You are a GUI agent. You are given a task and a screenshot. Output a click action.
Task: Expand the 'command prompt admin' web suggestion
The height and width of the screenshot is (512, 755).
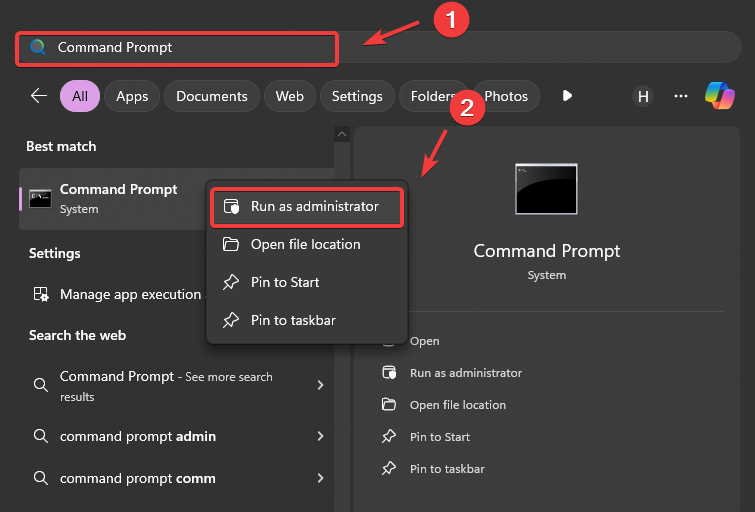(x=320, y=436)
